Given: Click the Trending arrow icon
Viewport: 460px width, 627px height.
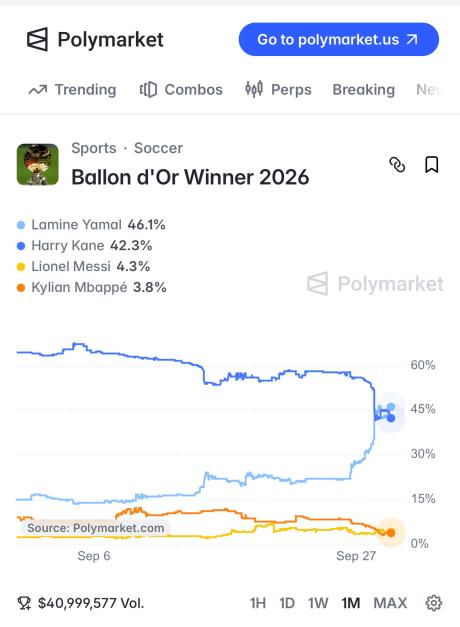Looking at the screenshot, I should [38, 90].
